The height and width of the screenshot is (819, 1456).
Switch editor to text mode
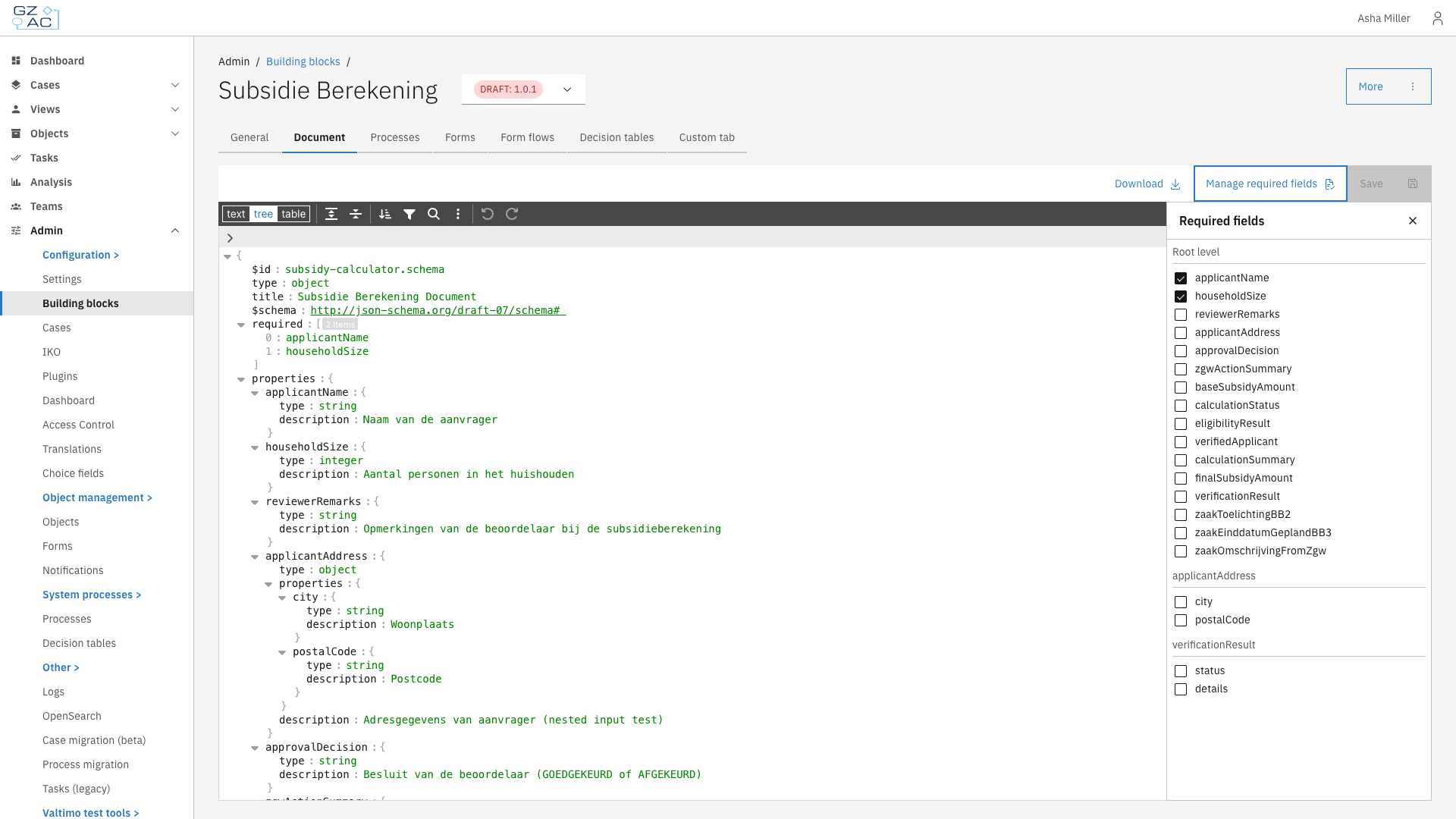tap(236, 214)
